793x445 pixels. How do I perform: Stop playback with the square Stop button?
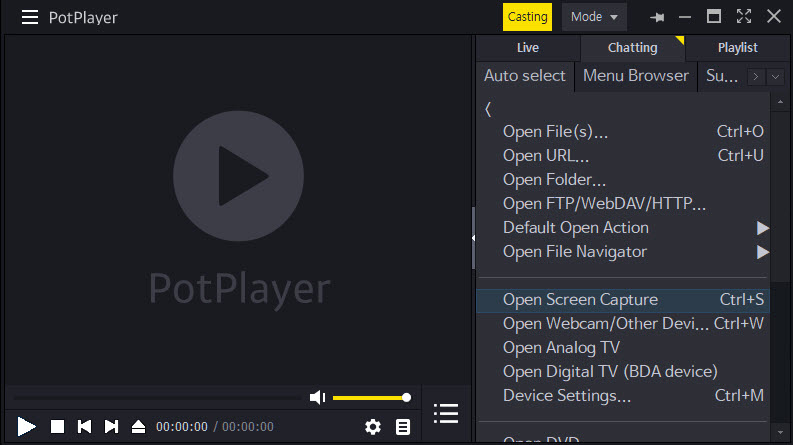(58, 426)
